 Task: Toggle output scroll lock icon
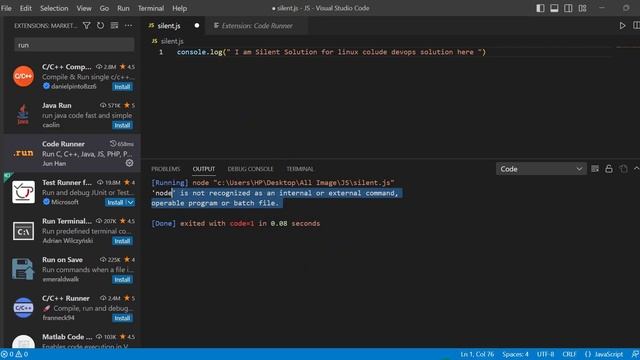[609, 169]
